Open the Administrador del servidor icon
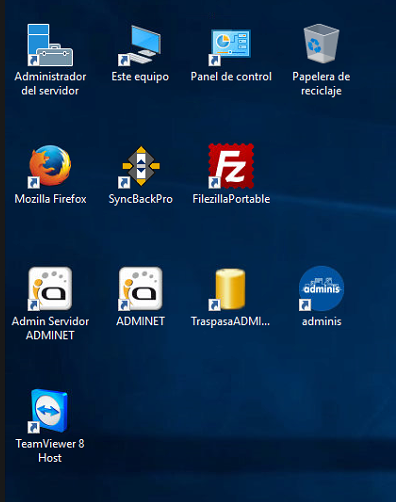The height and width of the screenshot is (502, 396). tap(50, 45)
